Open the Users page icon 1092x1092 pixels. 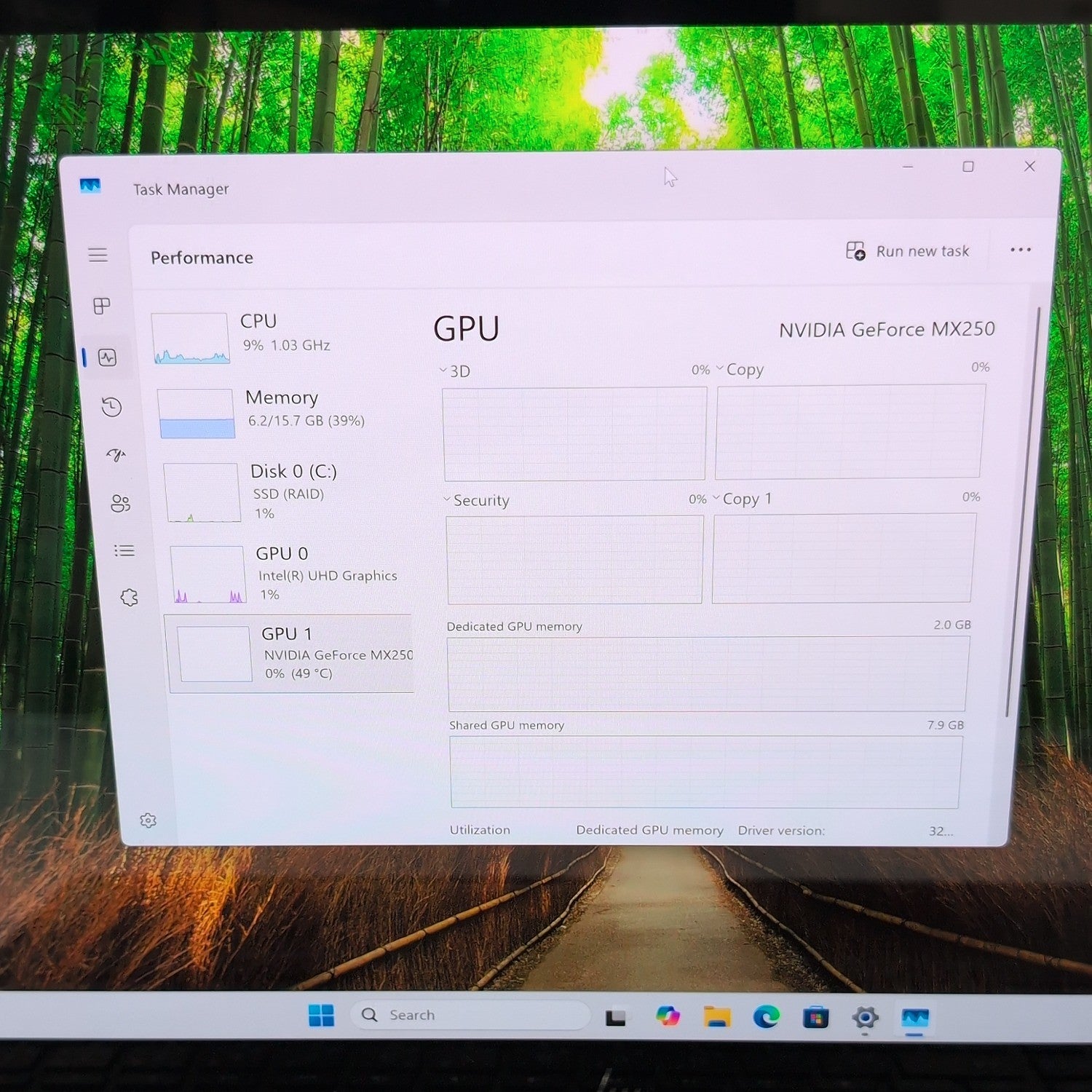pyautogui.click(x=120, y=503)
